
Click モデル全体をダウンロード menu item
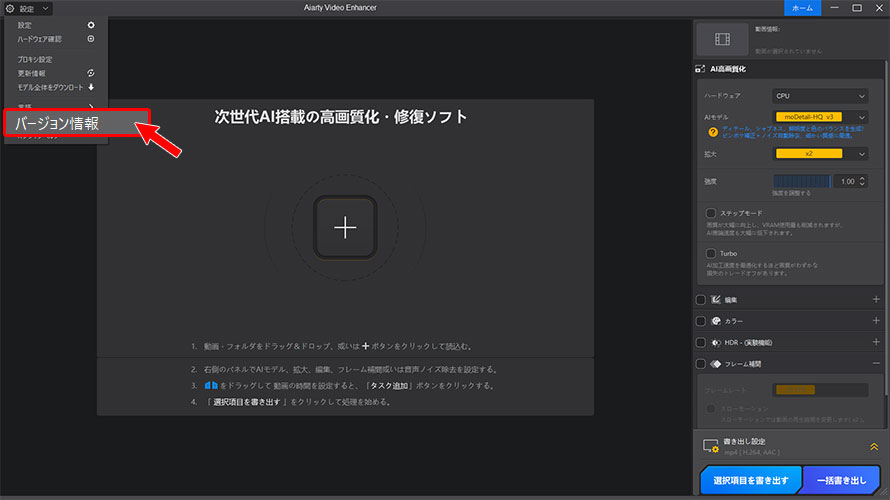(56, 87)
